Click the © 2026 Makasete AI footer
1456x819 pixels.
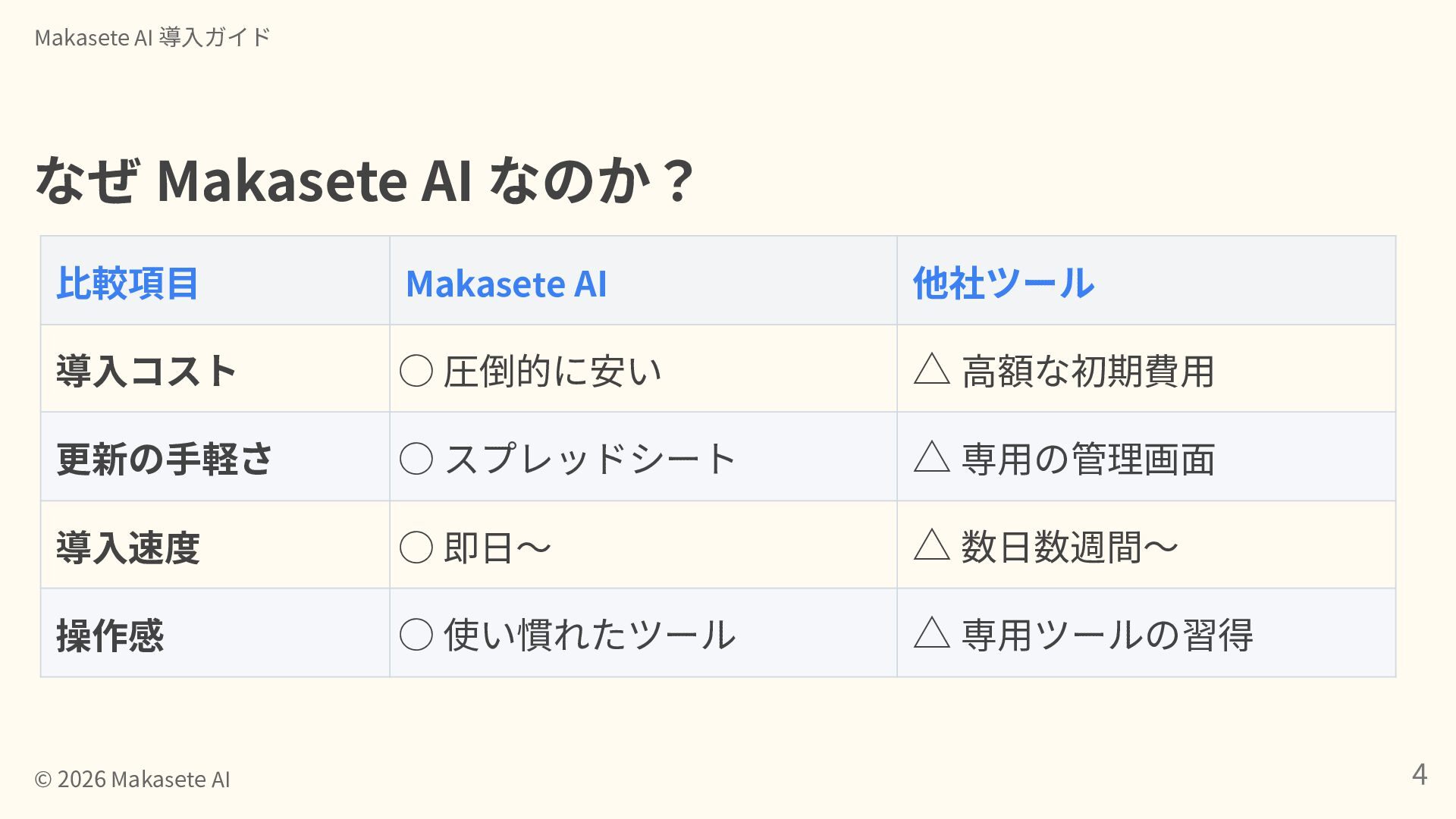[x=132, y=779]
